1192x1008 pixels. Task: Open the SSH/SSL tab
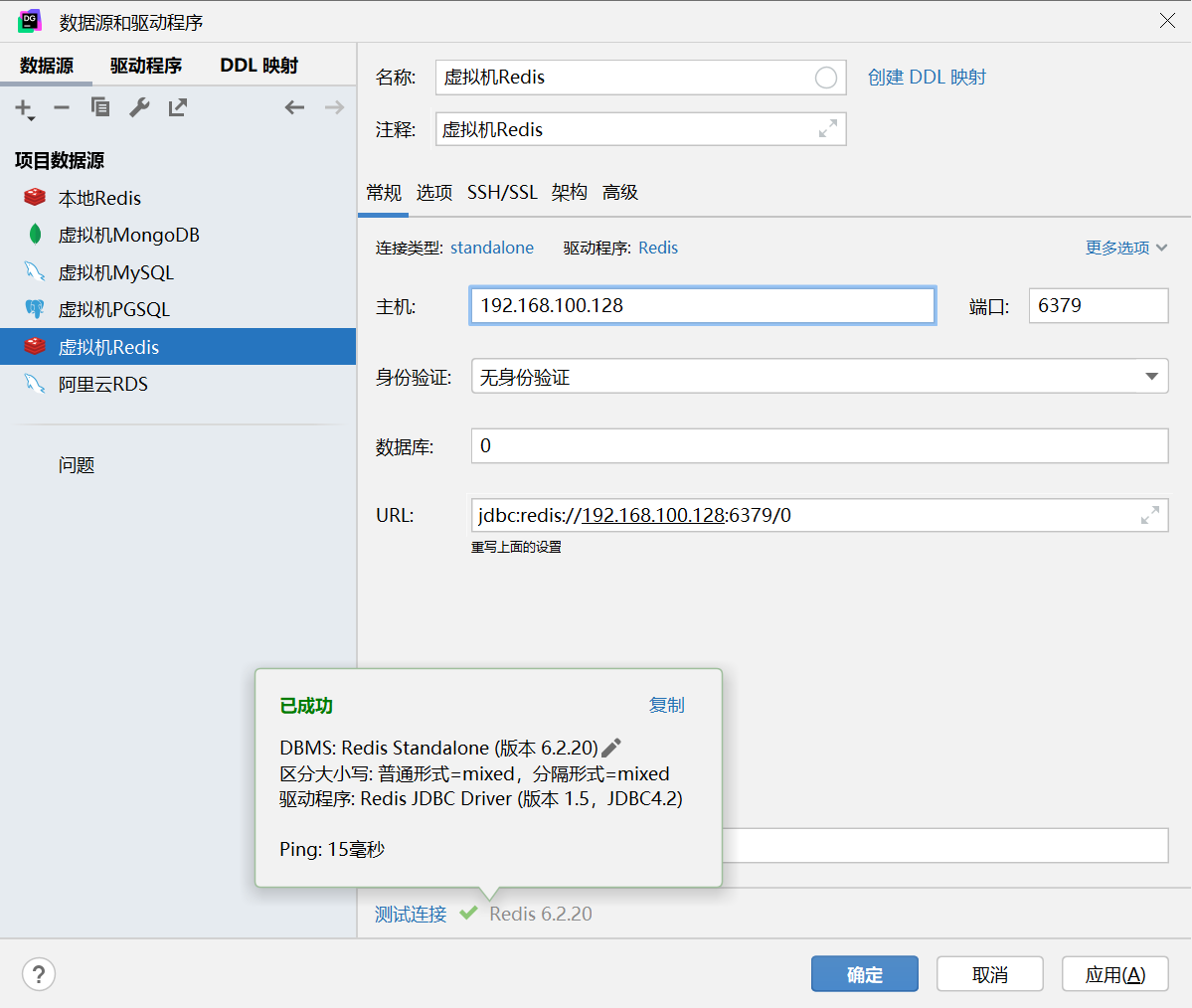pos(502,192)
